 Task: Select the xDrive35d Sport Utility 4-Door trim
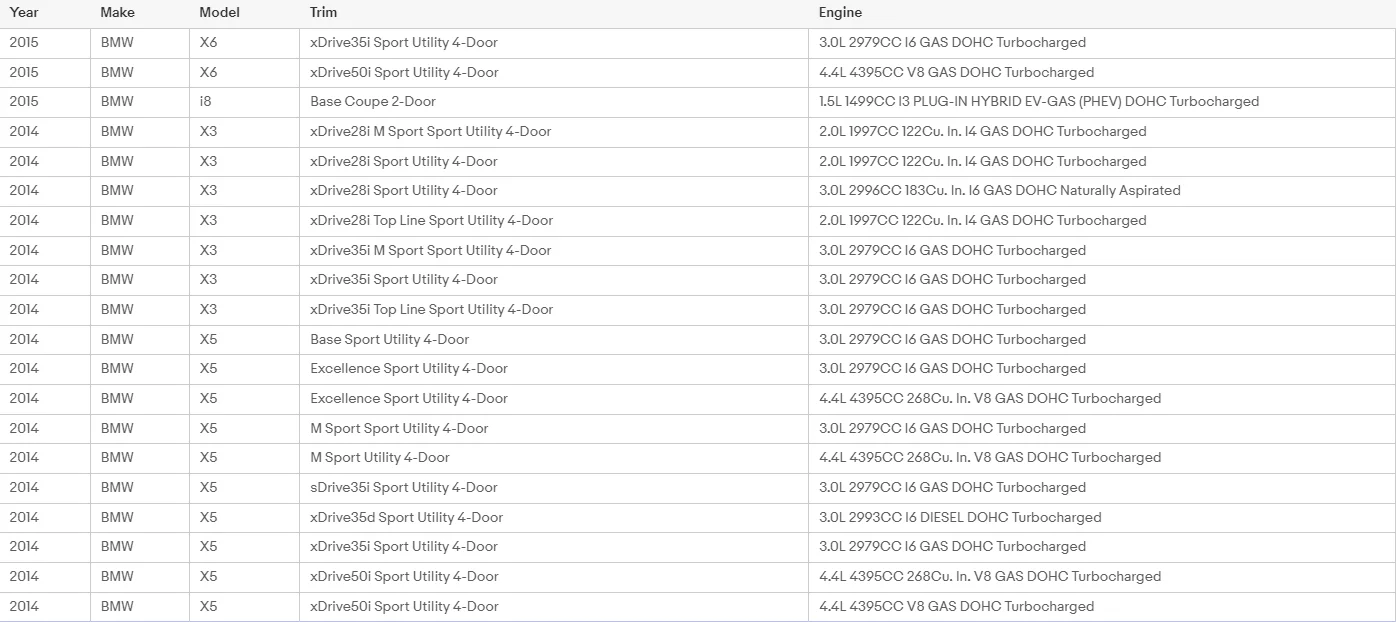coord(406,517)
